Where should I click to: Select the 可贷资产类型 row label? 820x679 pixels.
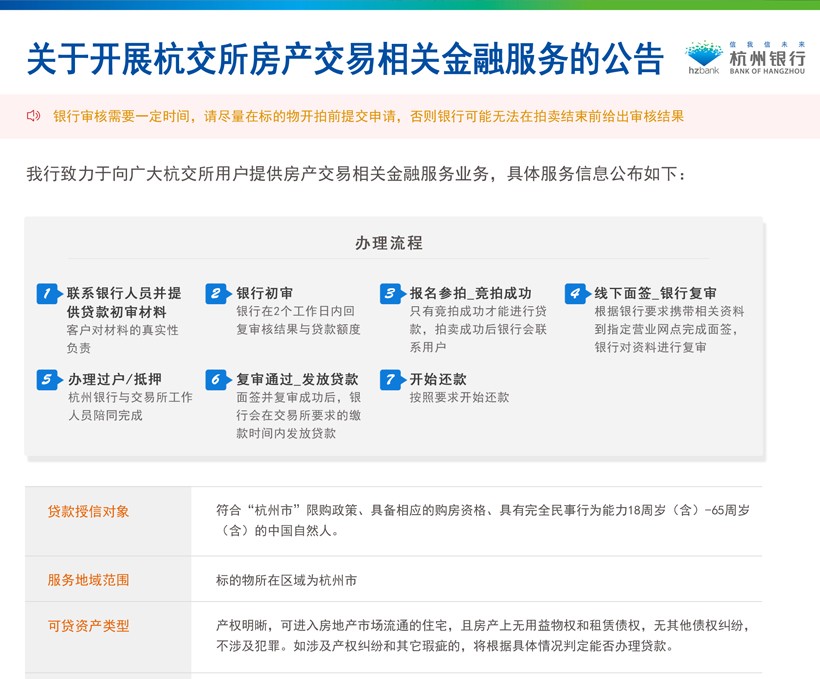[x=89, y=626]
